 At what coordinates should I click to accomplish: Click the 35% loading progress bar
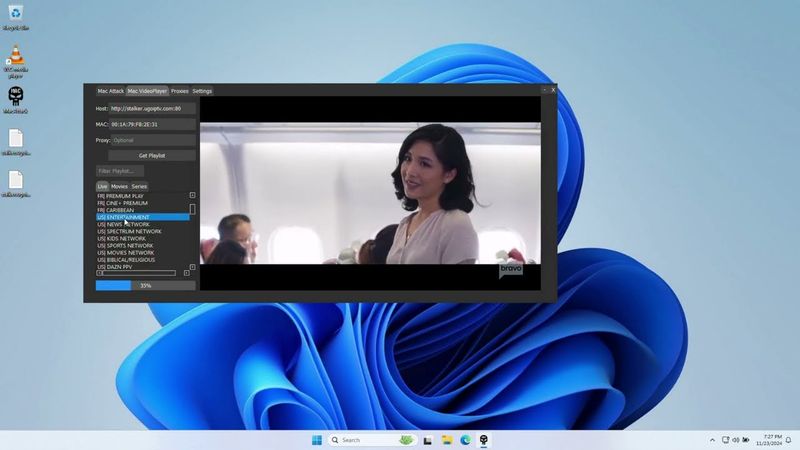[x=145, y=286]
